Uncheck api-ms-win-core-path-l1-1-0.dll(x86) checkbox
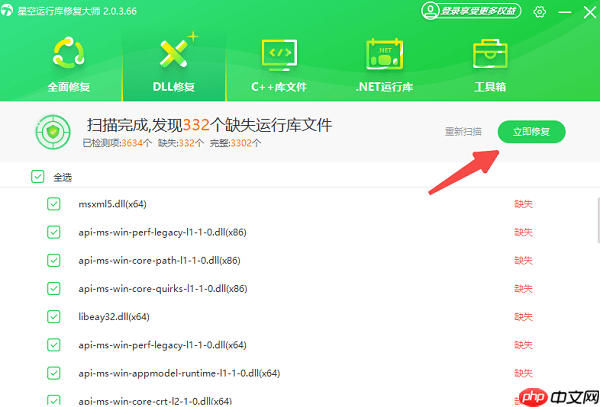Screen dimensions: 600x407 pyautogui.click(x=54, y=260)
